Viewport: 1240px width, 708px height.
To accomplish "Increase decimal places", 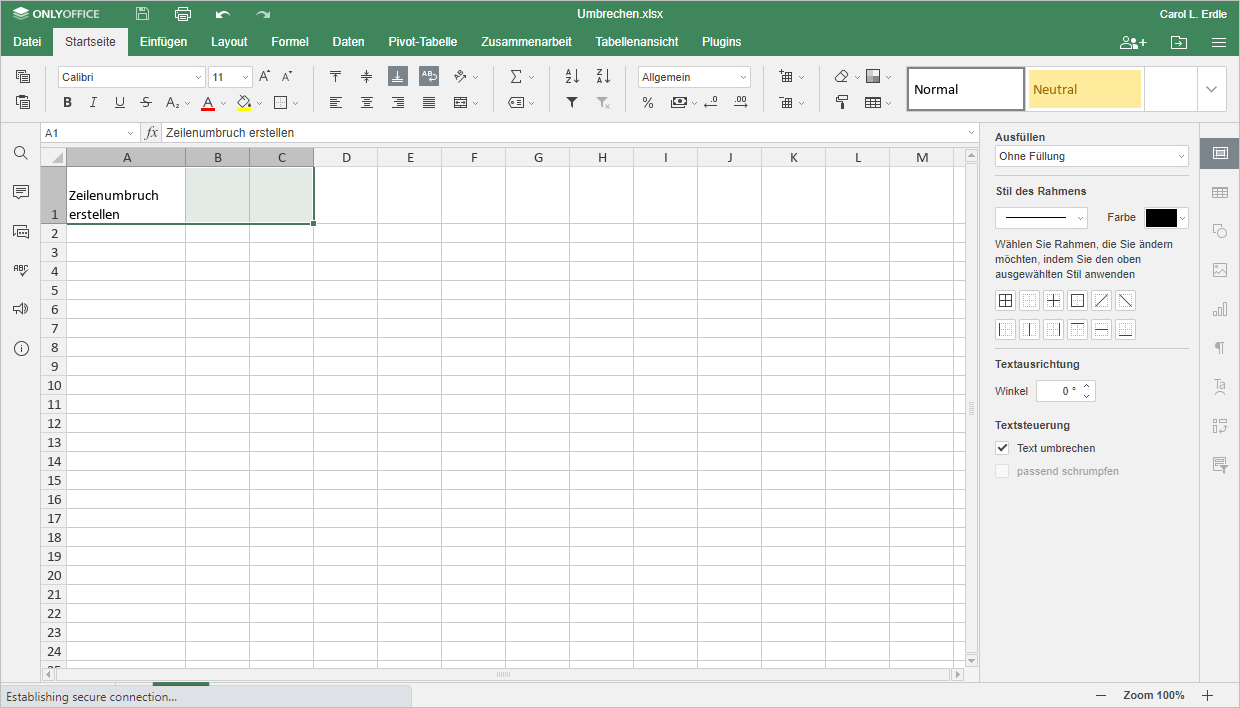I will coord(741,102).
